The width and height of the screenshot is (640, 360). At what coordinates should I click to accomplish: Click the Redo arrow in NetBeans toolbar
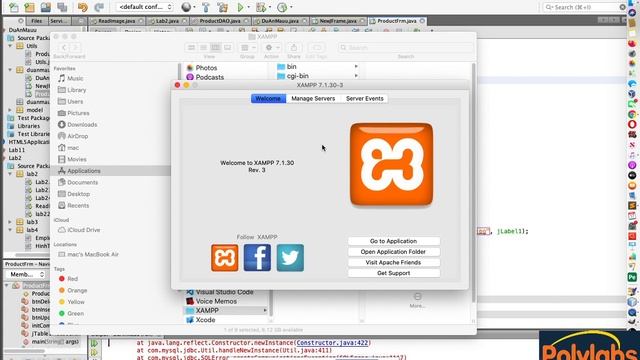tap(99, 7)
